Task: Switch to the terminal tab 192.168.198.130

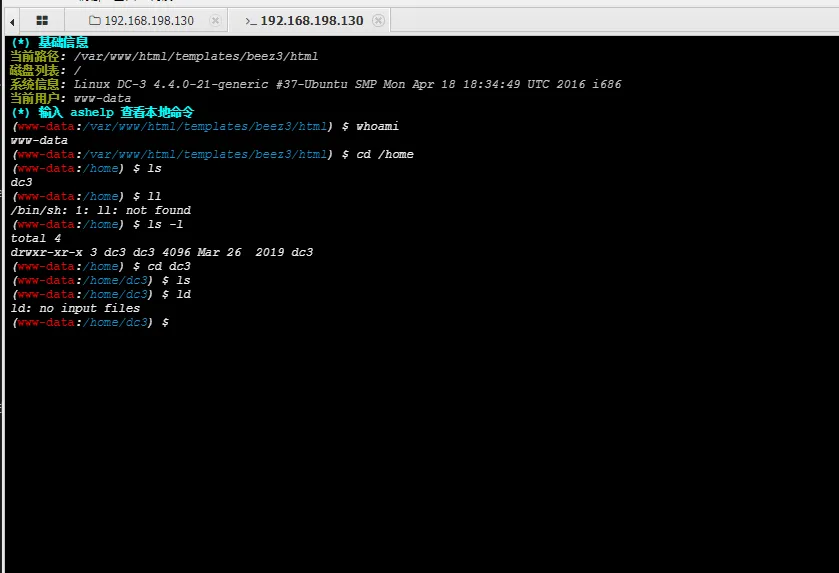Action: coord(312,20)
